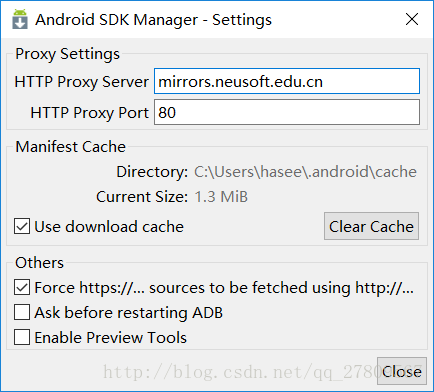Click the Clear Cache button

(x=371, y=226)
